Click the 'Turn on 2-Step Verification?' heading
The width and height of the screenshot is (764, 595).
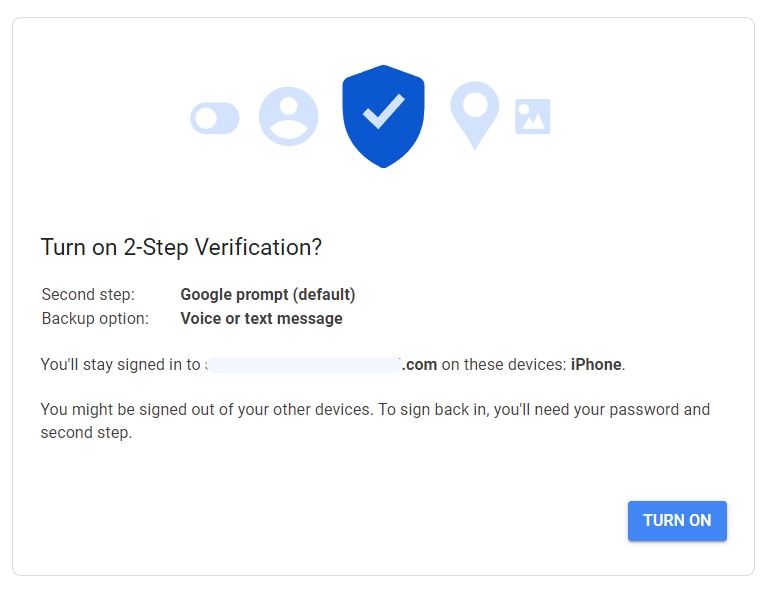pyautogui.click(x=181, y=247)
